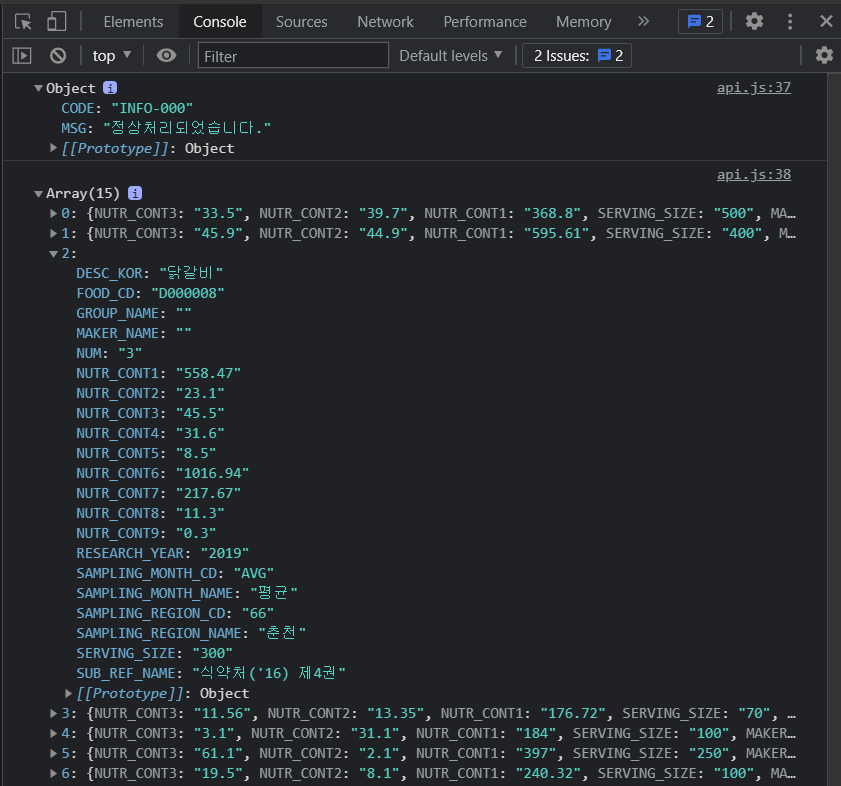Toggle the device toolbar icon
Image resolution: width=841 pixels, height=786 pixels.
[x=57, y=21]
